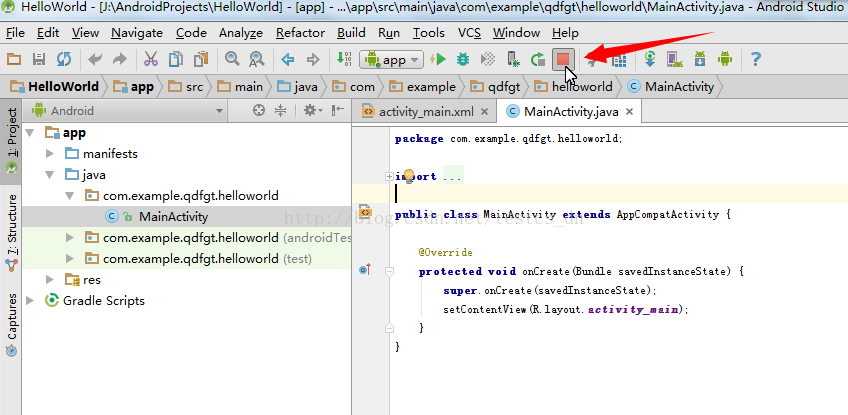Select MainActivity in the project tree
The width and height of the screenshot is (848, 415).
pyautogui.click(x=173, y=217)
